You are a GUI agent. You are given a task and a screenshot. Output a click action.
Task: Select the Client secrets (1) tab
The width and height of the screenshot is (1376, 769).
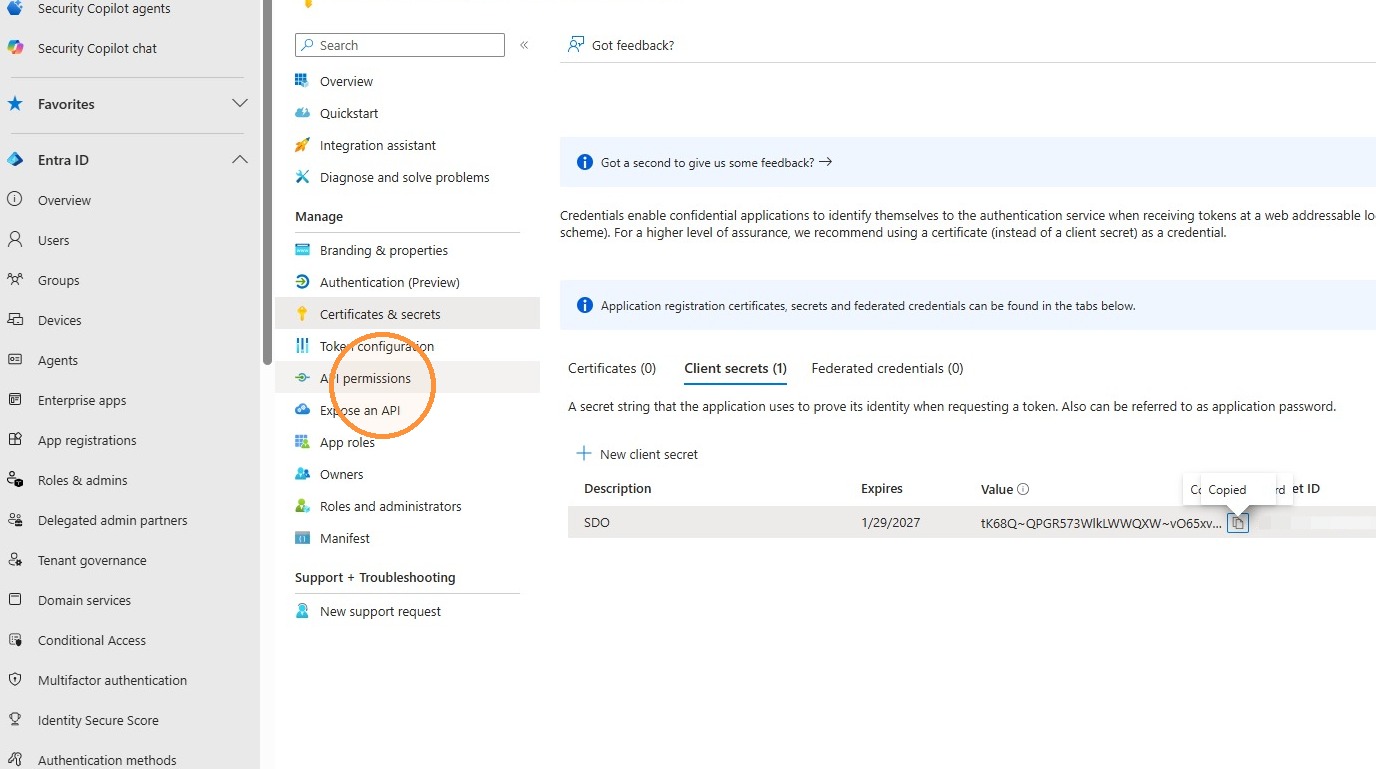click(735, 369)
